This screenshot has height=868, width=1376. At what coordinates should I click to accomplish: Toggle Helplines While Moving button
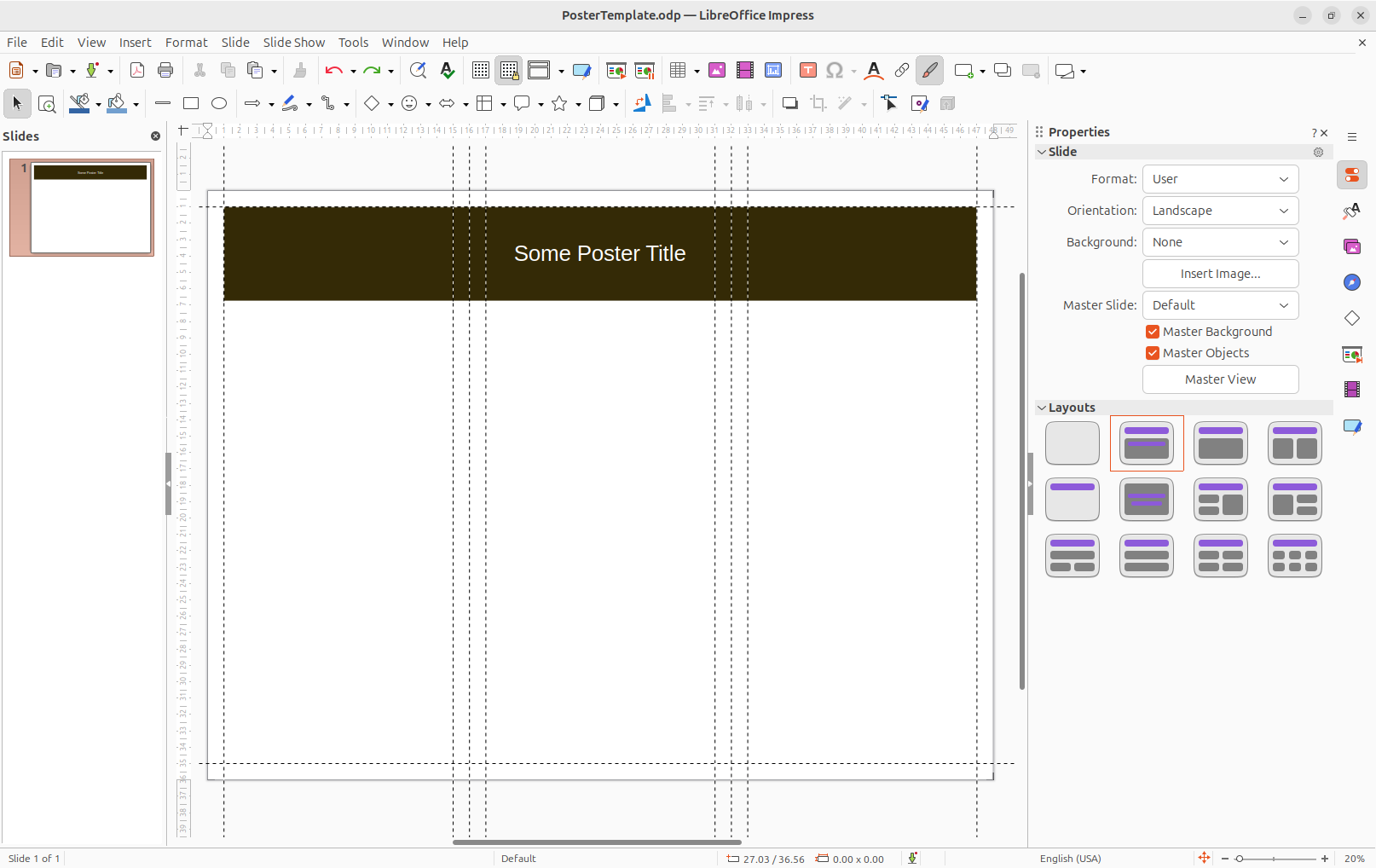(509, 71)
